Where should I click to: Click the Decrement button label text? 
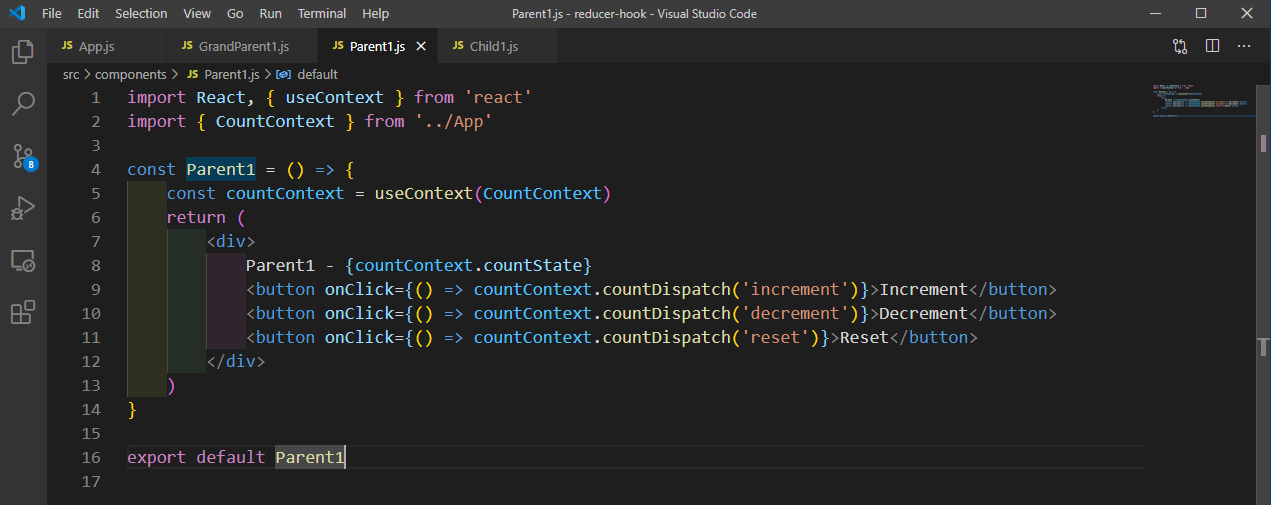click(923, 313)
